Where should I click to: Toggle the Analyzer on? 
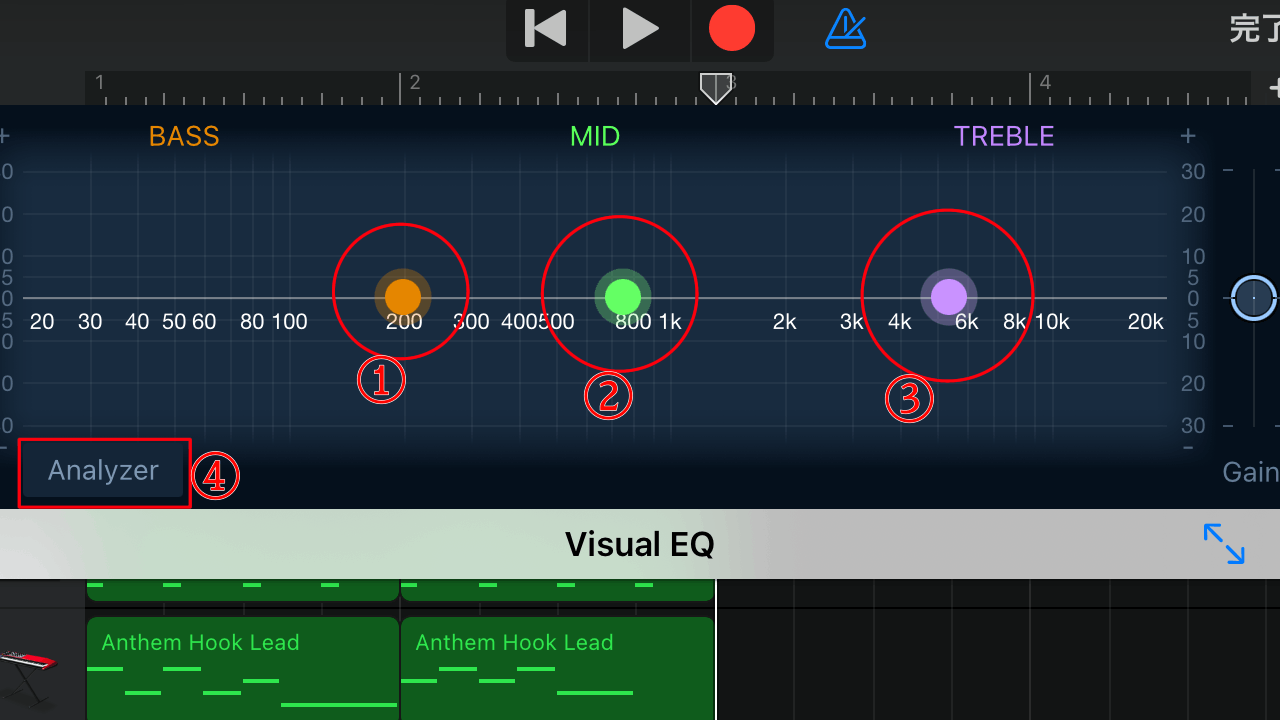click(103, 470)
